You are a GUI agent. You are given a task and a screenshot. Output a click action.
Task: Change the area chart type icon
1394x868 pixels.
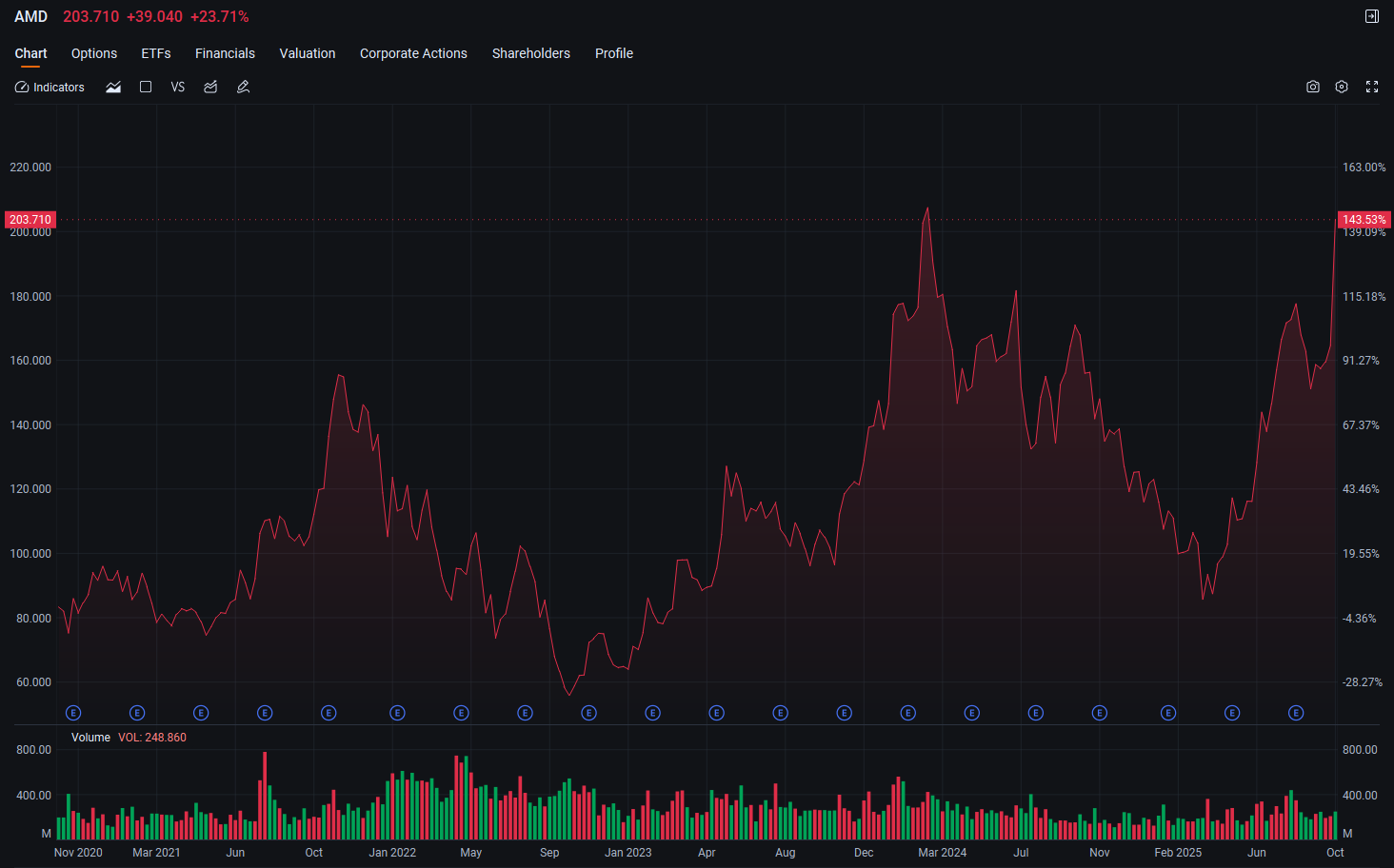coord(113,87)
